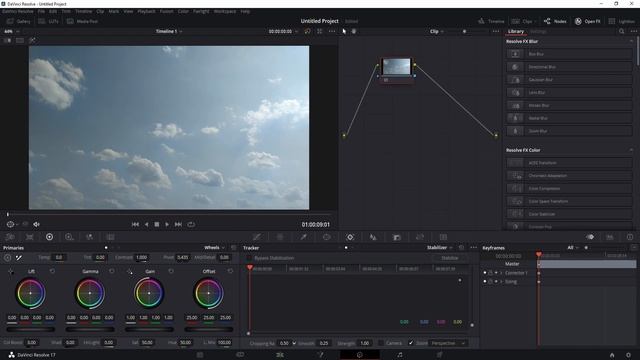Uncheck the Zoom checkbox

(411, 343)
